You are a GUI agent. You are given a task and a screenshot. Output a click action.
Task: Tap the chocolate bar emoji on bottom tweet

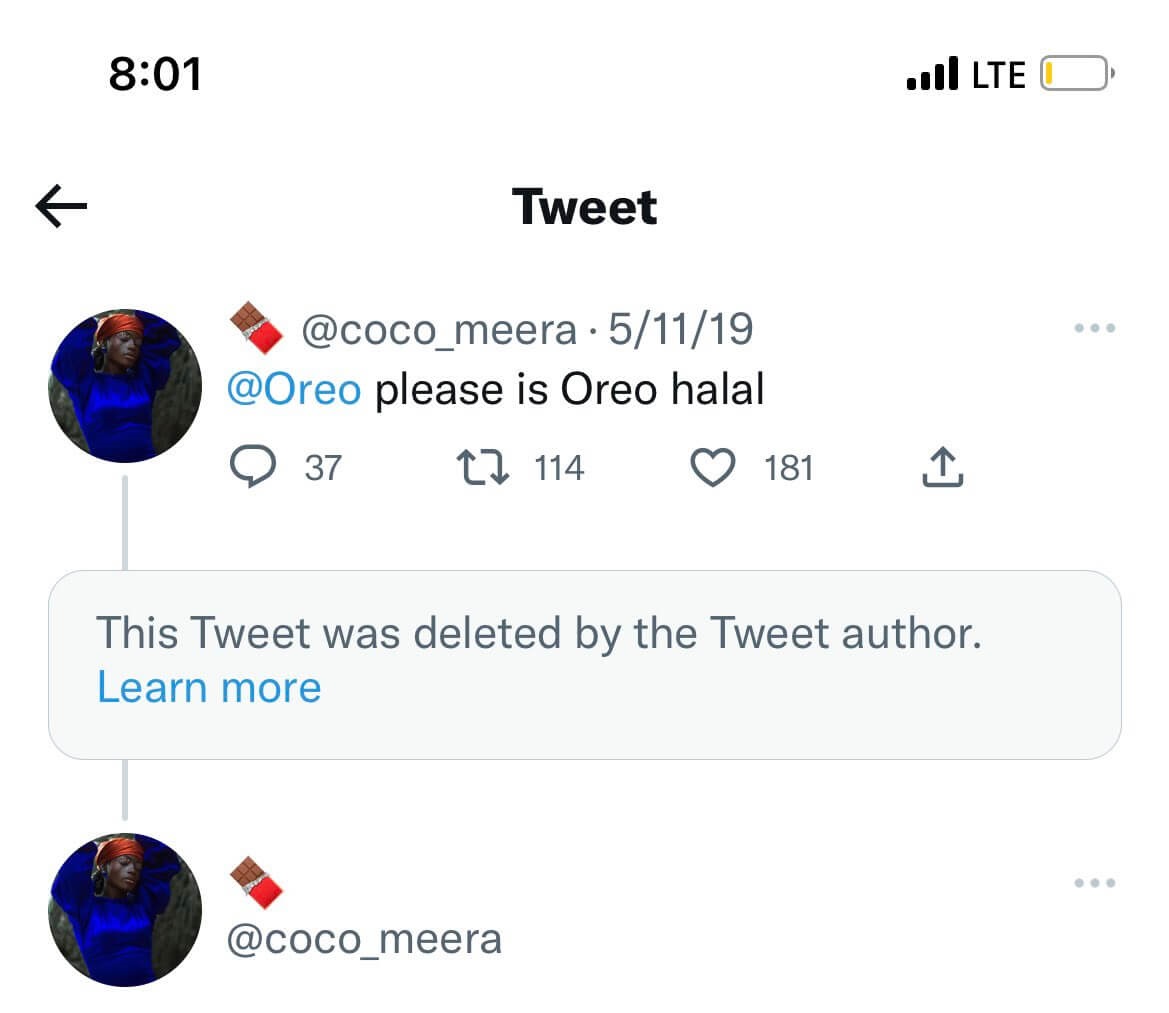255,883
